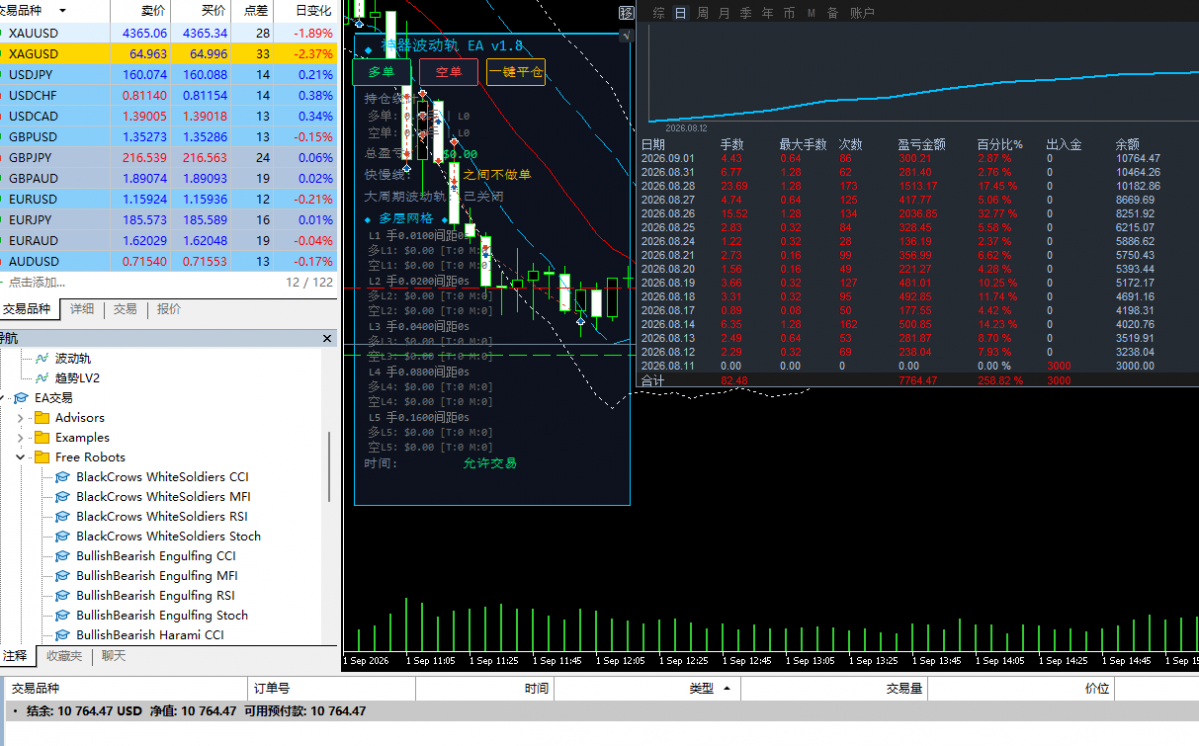Click the 结余 10 764.47 USD balance line
This screenshot has width=1199, height=746.
pyautogui.click(x=196, y=711)
